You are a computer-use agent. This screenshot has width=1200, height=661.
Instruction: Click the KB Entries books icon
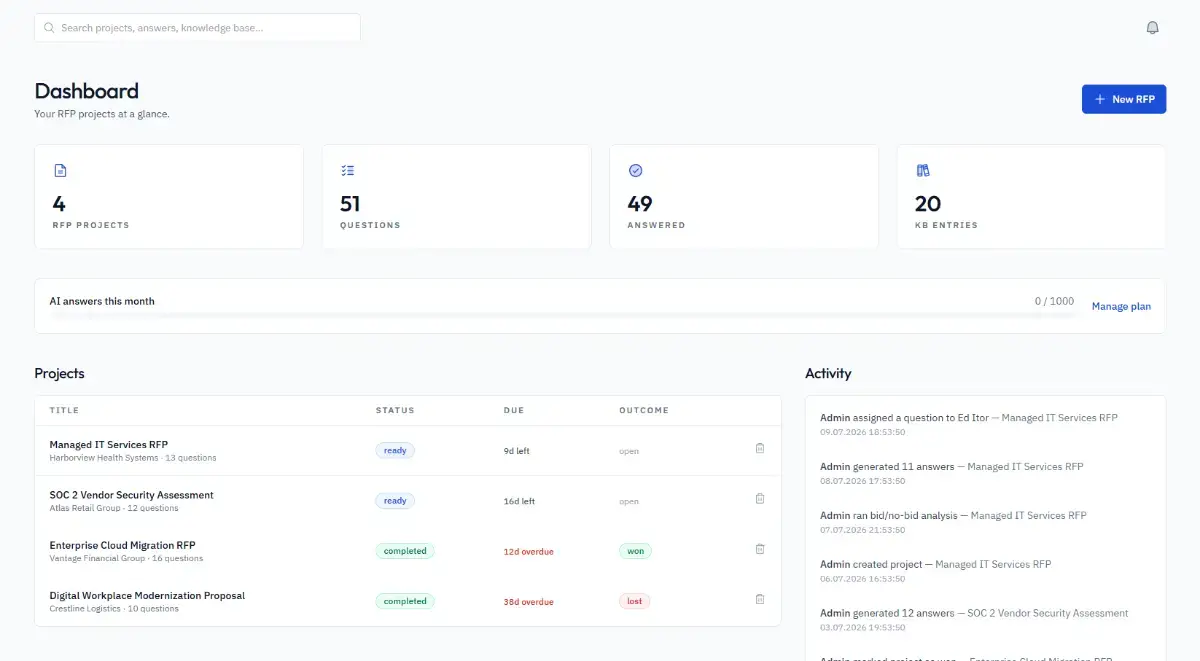point(922,171)
